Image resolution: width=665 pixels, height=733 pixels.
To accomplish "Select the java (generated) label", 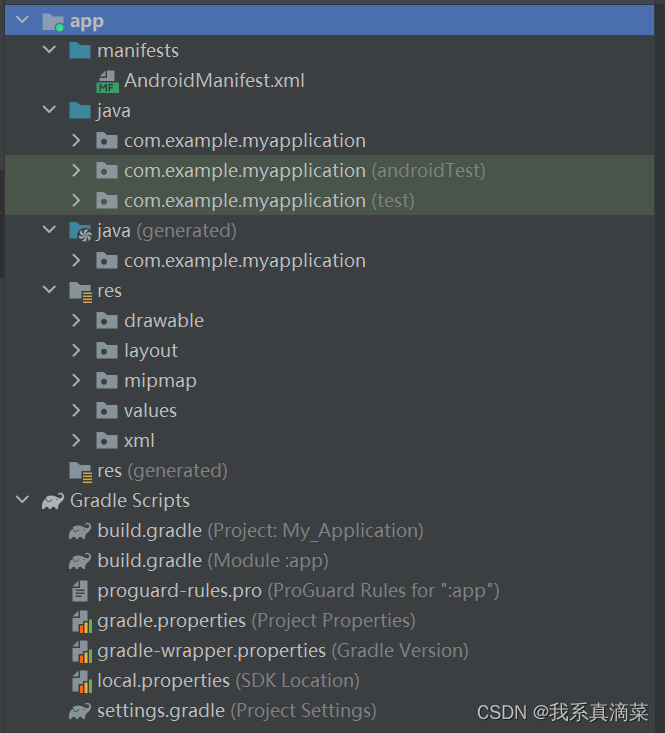I will pos(166,231).
